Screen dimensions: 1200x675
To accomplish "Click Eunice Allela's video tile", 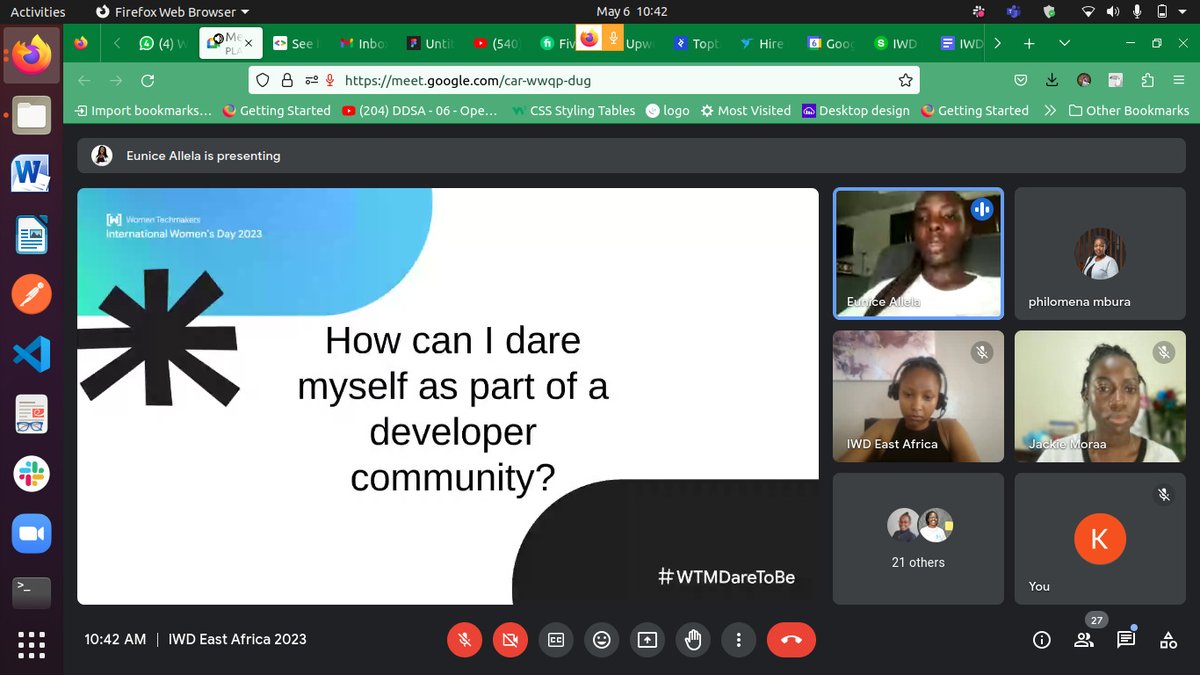I will coord(917,252).
